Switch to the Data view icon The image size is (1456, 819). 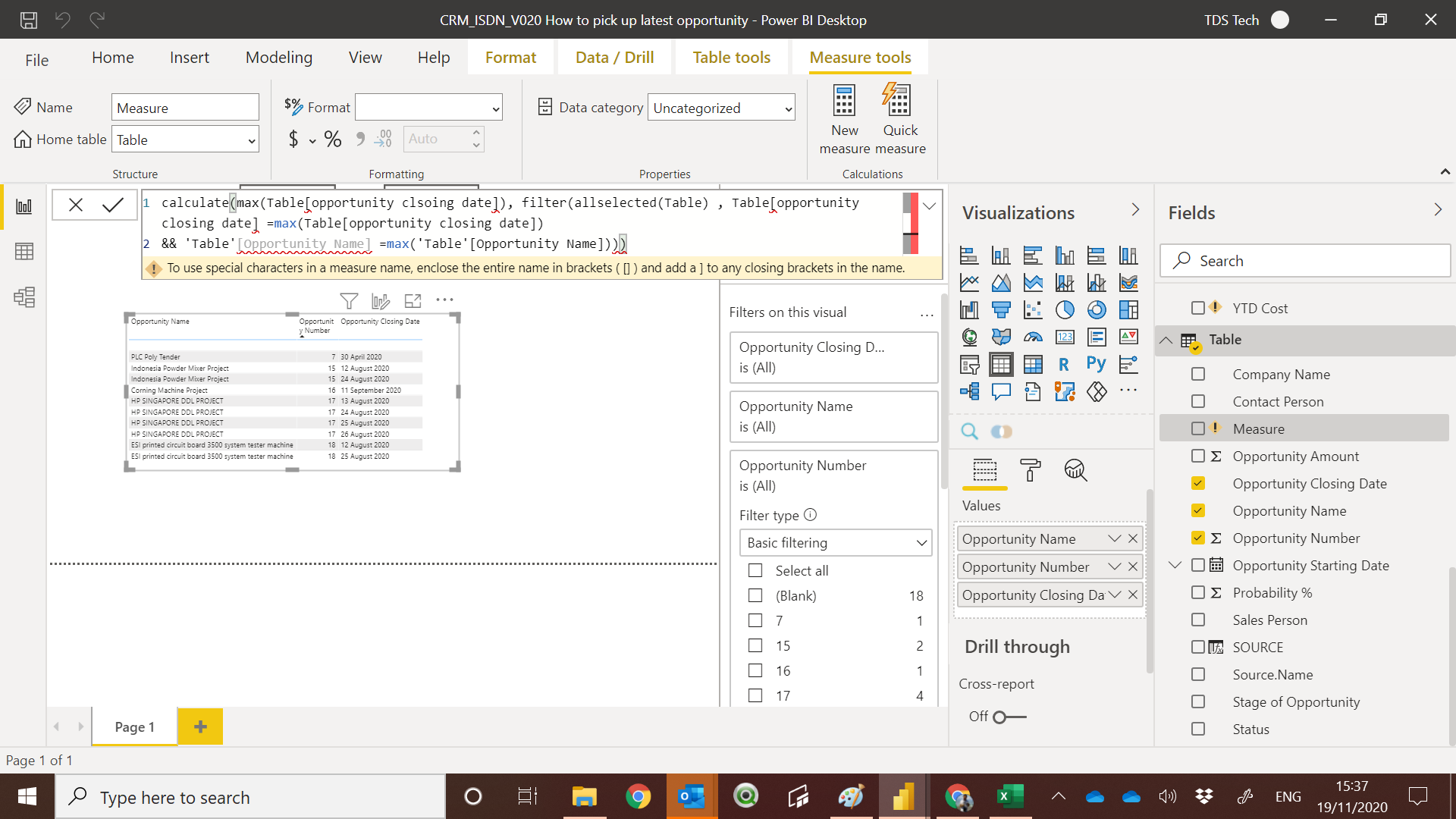coord(24,252)
